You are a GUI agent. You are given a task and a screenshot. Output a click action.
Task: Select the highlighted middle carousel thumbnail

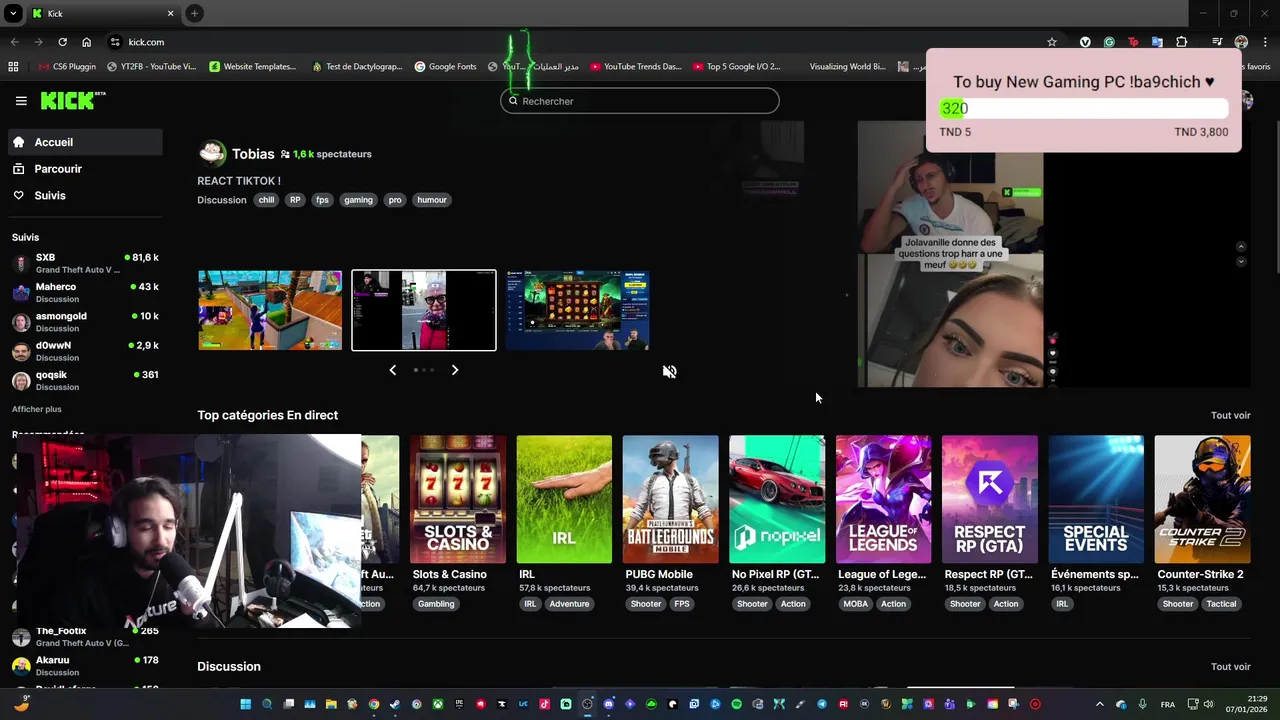424,310
